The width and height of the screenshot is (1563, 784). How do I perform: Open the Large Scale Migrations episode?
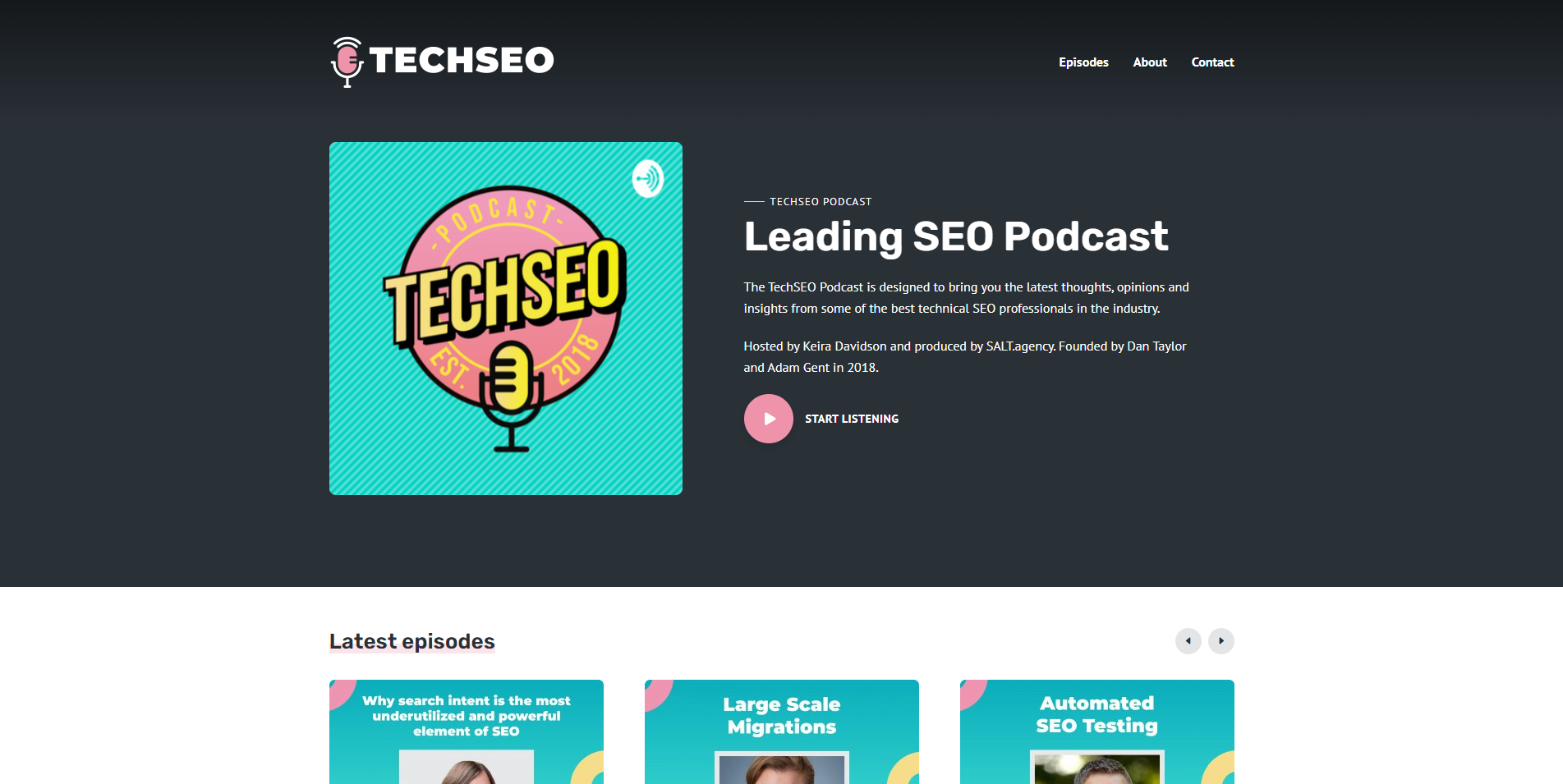[782, 731]
